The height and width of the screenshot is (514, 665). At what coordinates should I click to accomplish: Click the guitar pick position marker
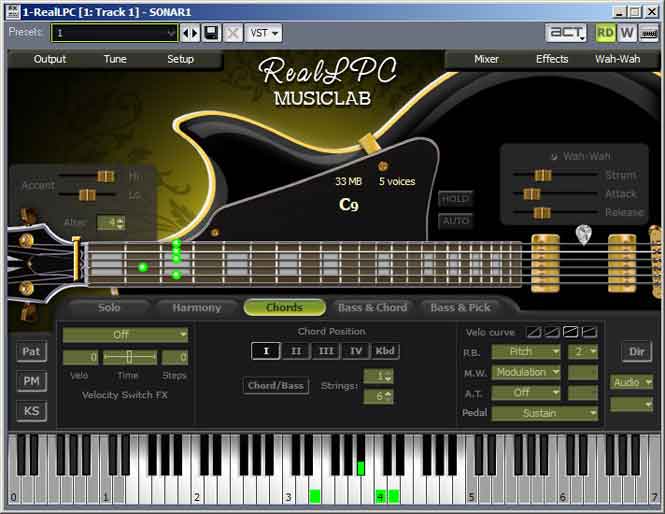[x=584, y=234]
